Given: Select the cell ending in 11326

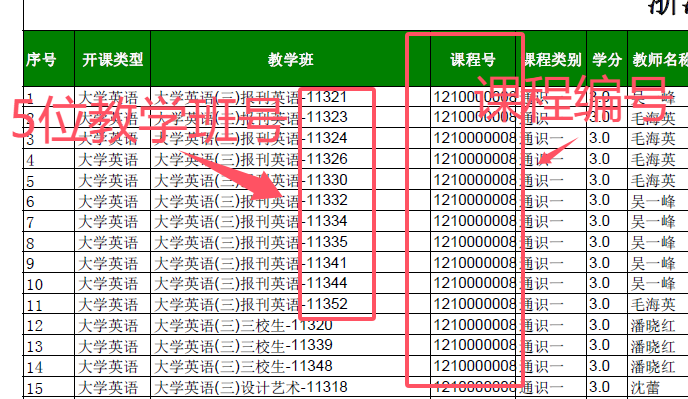Looking at the screenshot, I should coord(290,159).
